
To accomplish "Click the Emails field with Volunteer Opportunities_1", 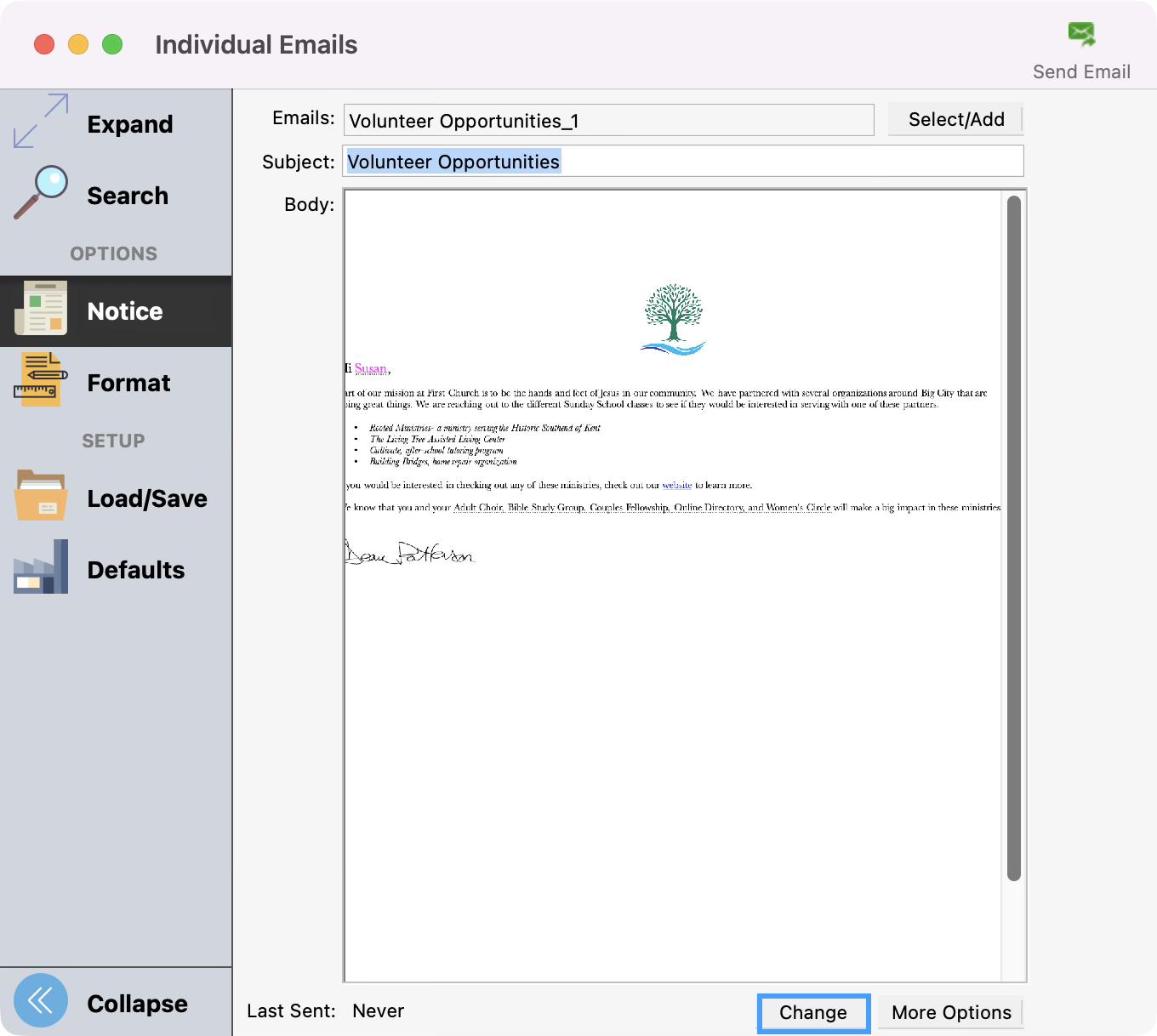I will click(608, 121).
